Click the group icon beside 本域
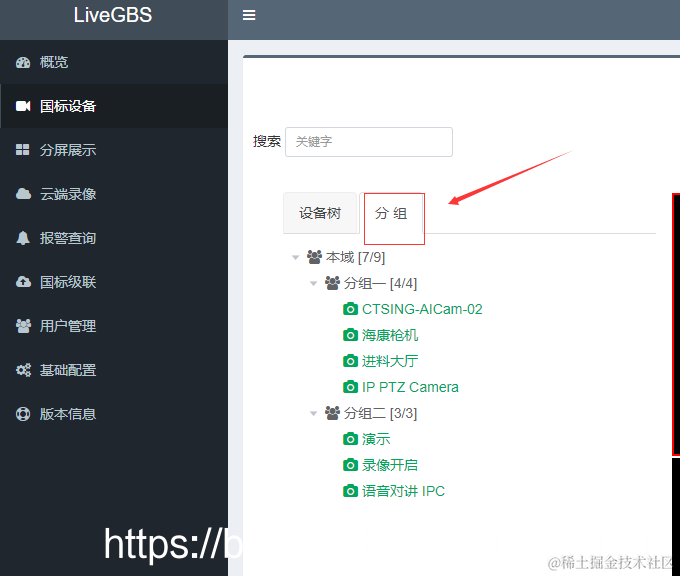The height and width of the screenshot is (576, 680). [314, 257]
